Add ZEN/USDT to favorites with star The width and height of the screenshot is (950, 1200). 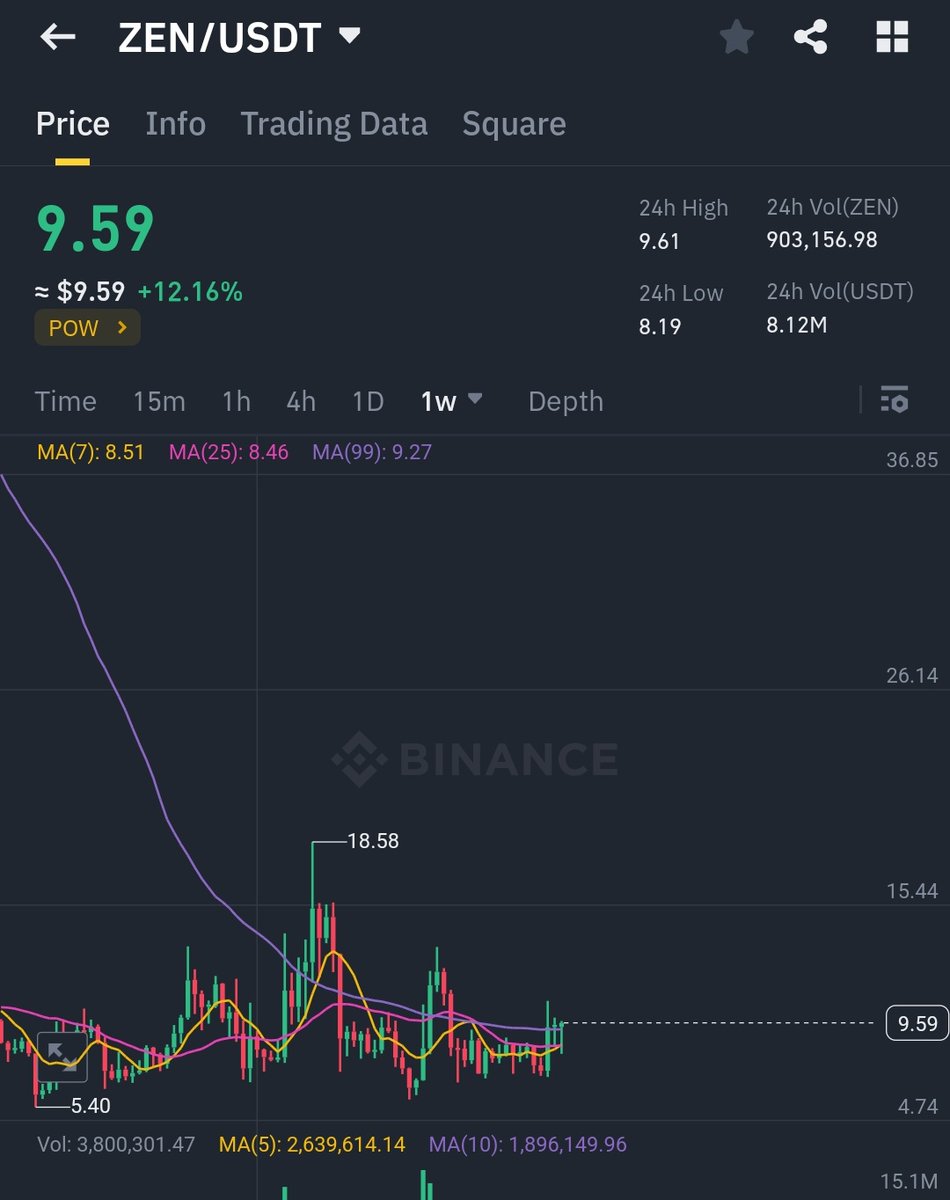[737, 38]
